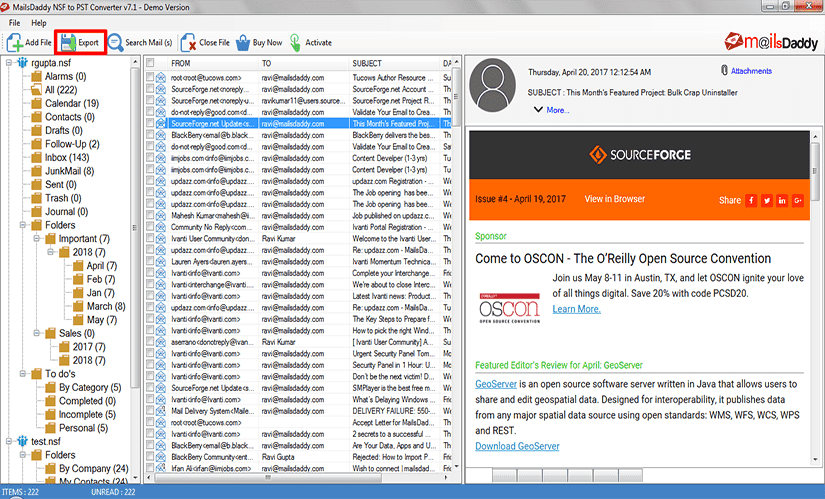Image resolution: width=825 pixels, height=499 pixels.
Task: Click the Export toolbar button
Action: coord(80,43)
